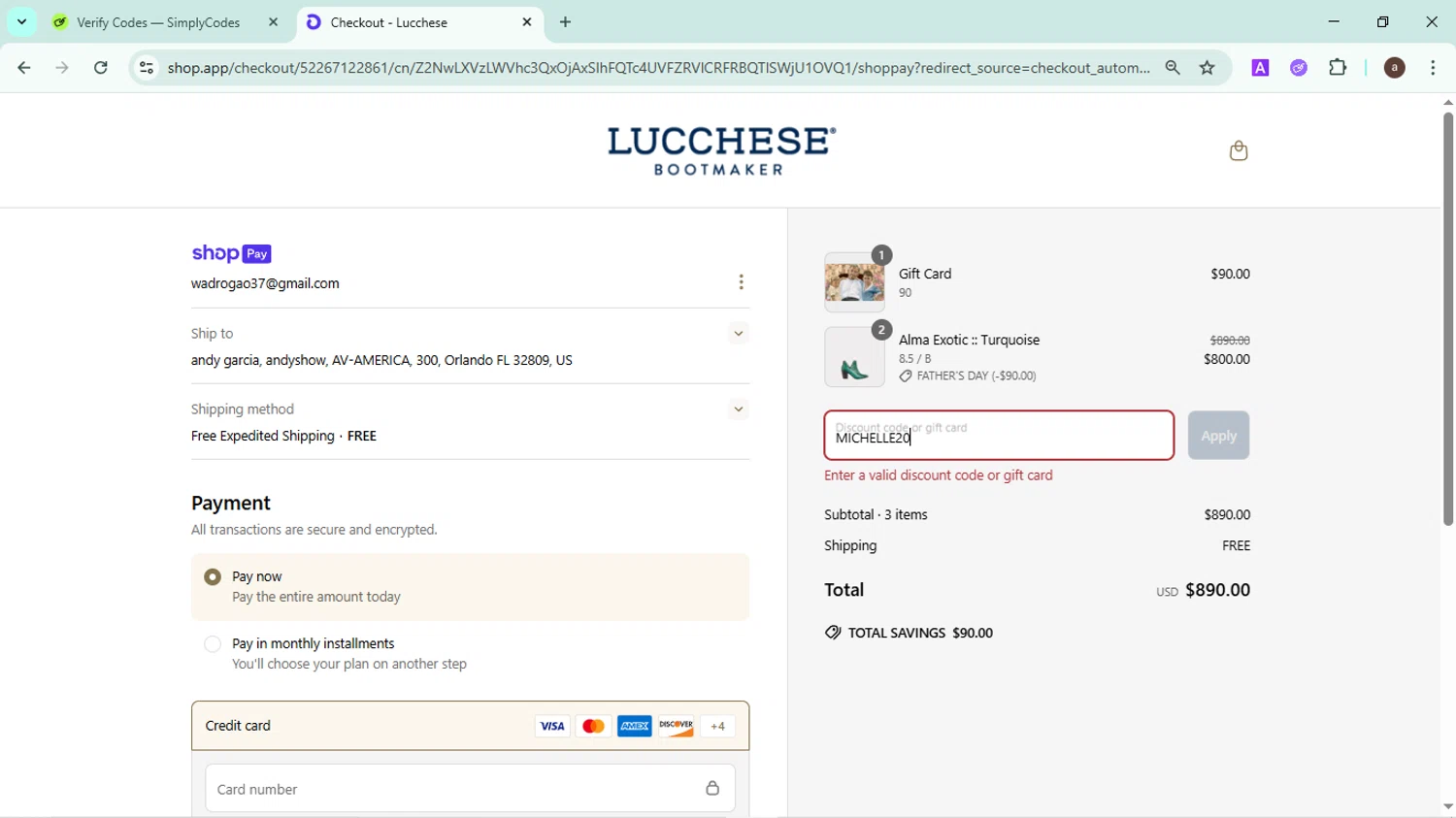Click the Apply discount button
The image size is (1456, 818).
pyautogui.click(x=1218, y=436)
